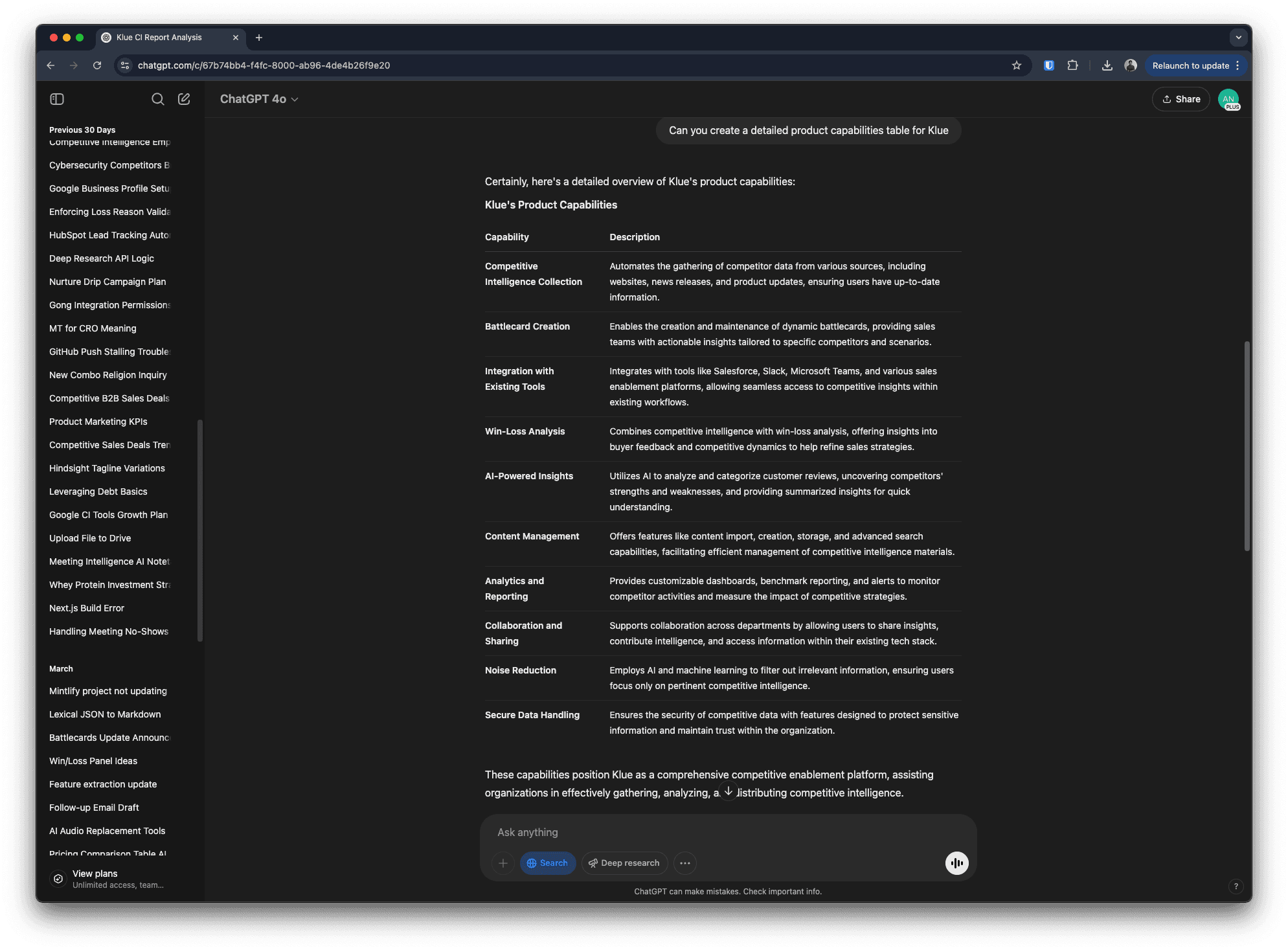Open Product Marketing KPIs chat
The width and height of the screenshot is (1288, 950).
point(98,422)
